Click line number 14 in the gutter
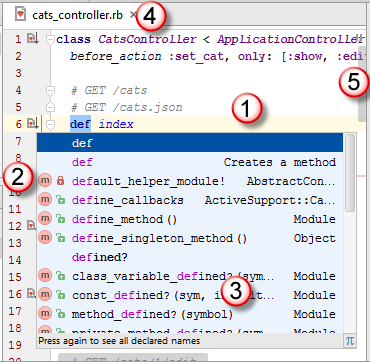The image size is (370, 362). tap(15, 259)
